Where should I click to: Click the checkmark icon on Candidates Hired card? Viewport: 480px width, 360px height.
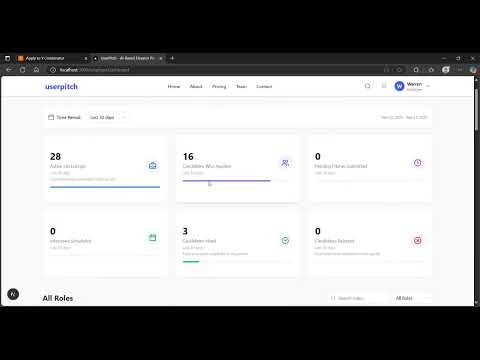coord(285,240)
